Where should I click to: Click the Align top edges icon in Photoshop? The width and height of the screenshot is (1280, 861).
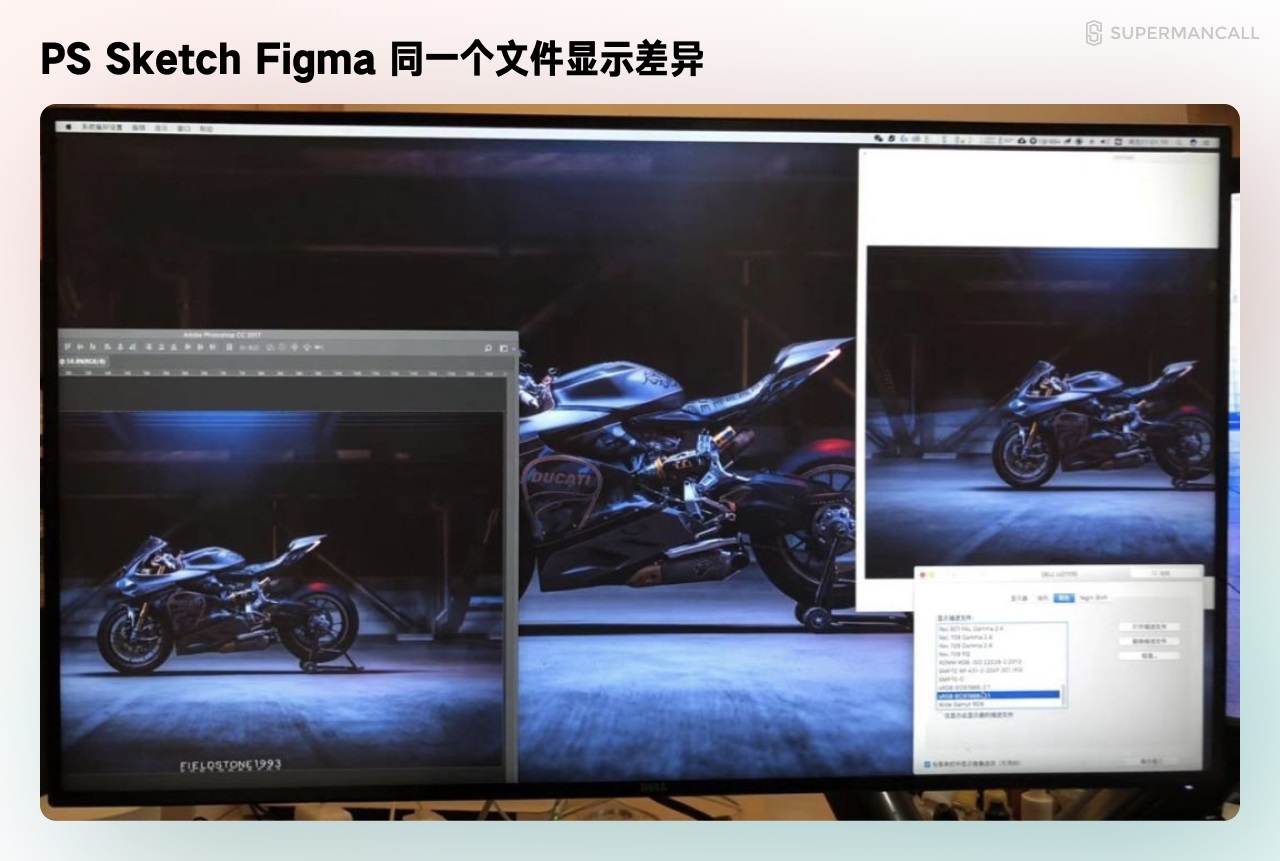pyautogui.click(x=67, y=347)
